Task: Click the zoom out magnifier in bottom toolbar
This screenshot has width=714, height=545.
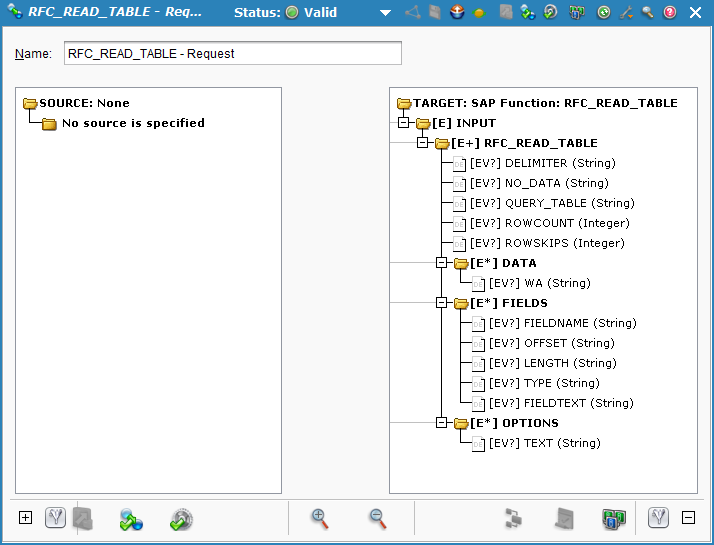Action: [377, 518]
